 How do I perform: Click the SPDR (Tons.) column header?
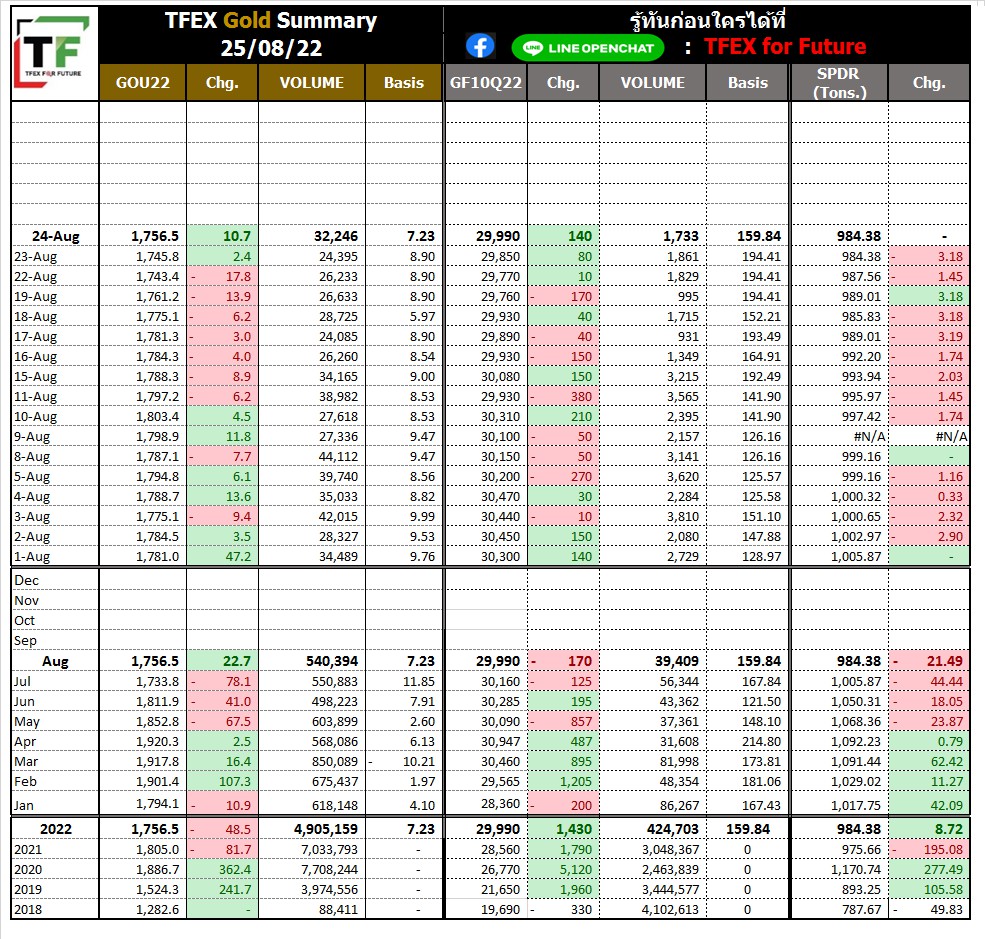coord(839,82)
